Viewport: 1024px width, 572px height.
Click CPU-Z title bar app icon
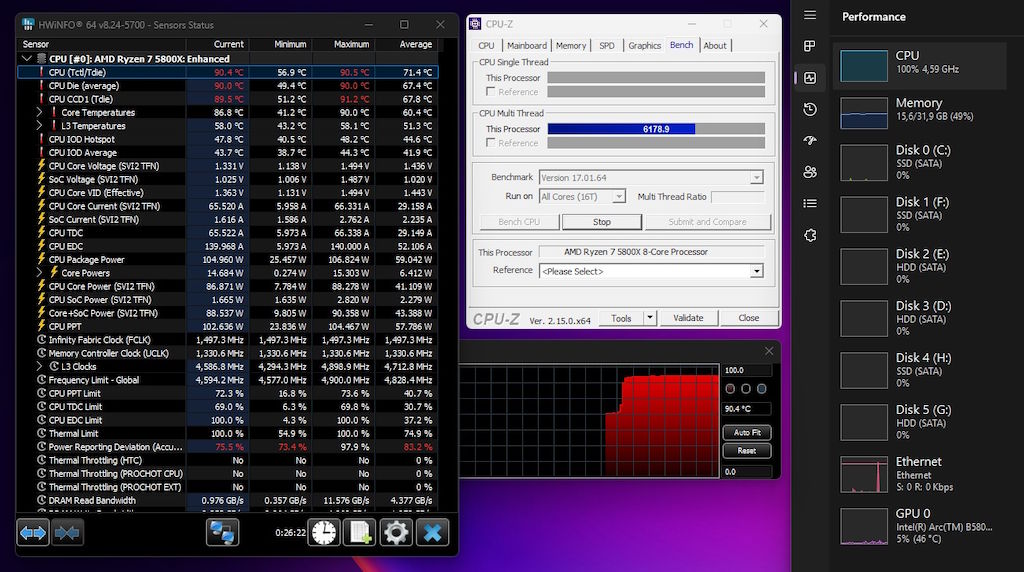[x=475, y=24]
